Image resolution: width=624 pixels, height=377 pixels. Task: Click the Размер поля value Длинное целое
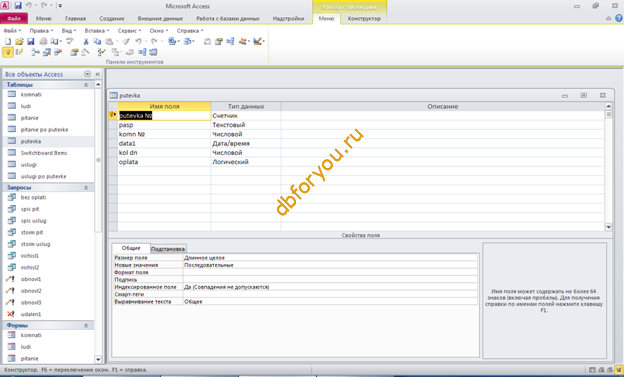click(x=330, y=258)
